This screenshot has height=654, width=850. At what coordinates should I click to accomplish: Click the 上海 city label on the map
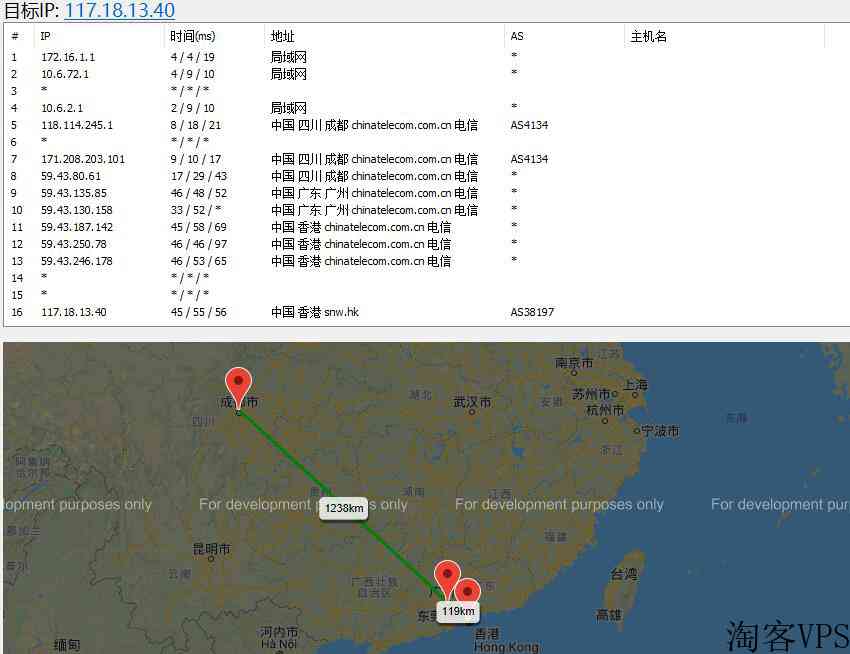coord(635,385)
